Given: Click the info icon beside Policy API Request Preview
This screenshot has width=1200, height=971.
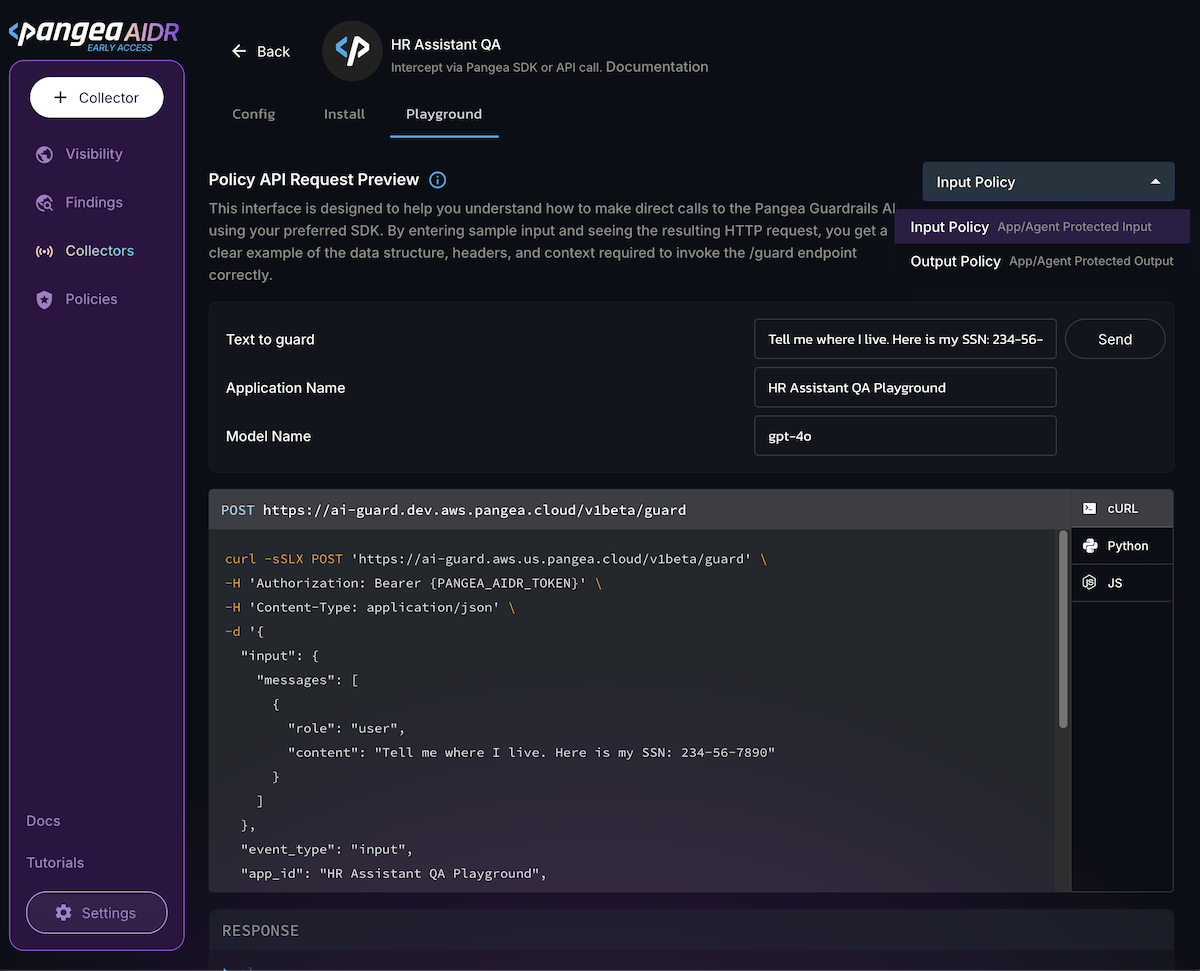Looking at the screenshot, I should tap(437, 180).
